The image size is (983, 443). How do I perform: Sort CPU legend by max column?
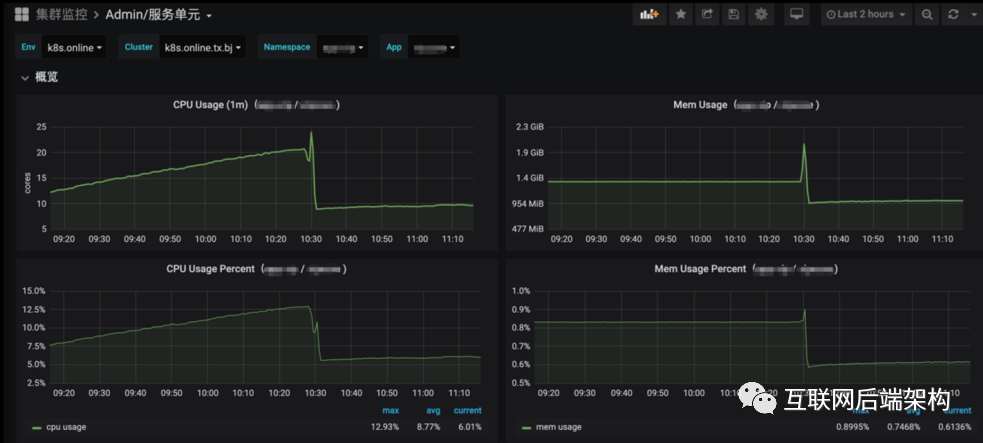coord(391,411)
